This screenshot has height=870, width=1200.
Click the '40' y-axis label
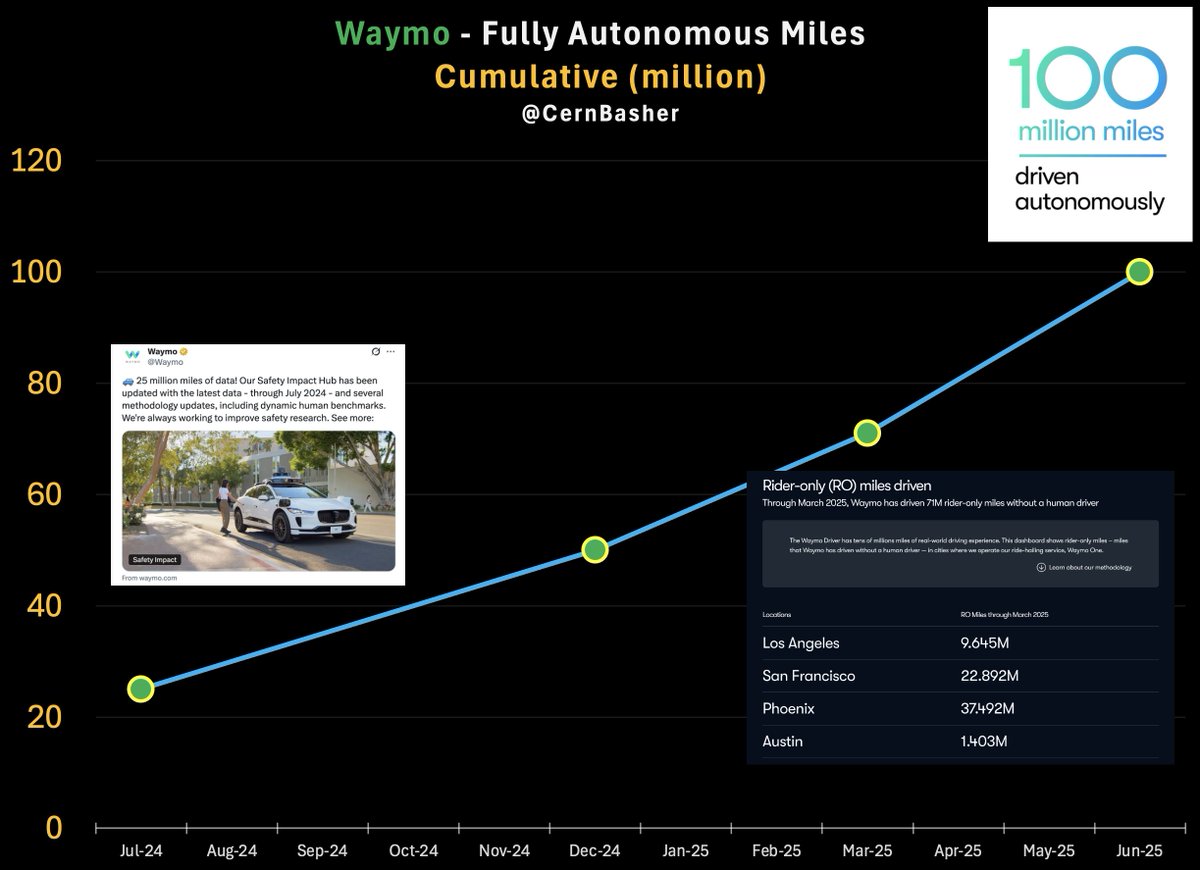coord(46,606)
